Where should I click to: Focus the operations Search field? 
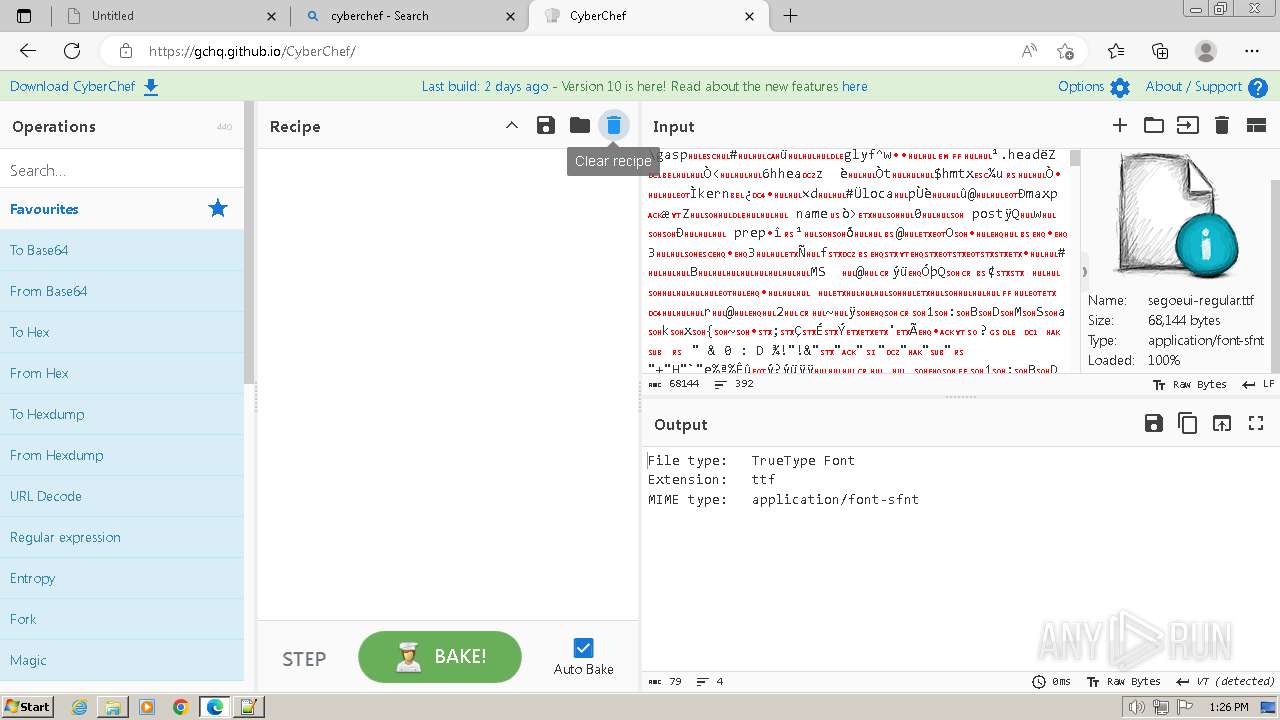[121, 170]
